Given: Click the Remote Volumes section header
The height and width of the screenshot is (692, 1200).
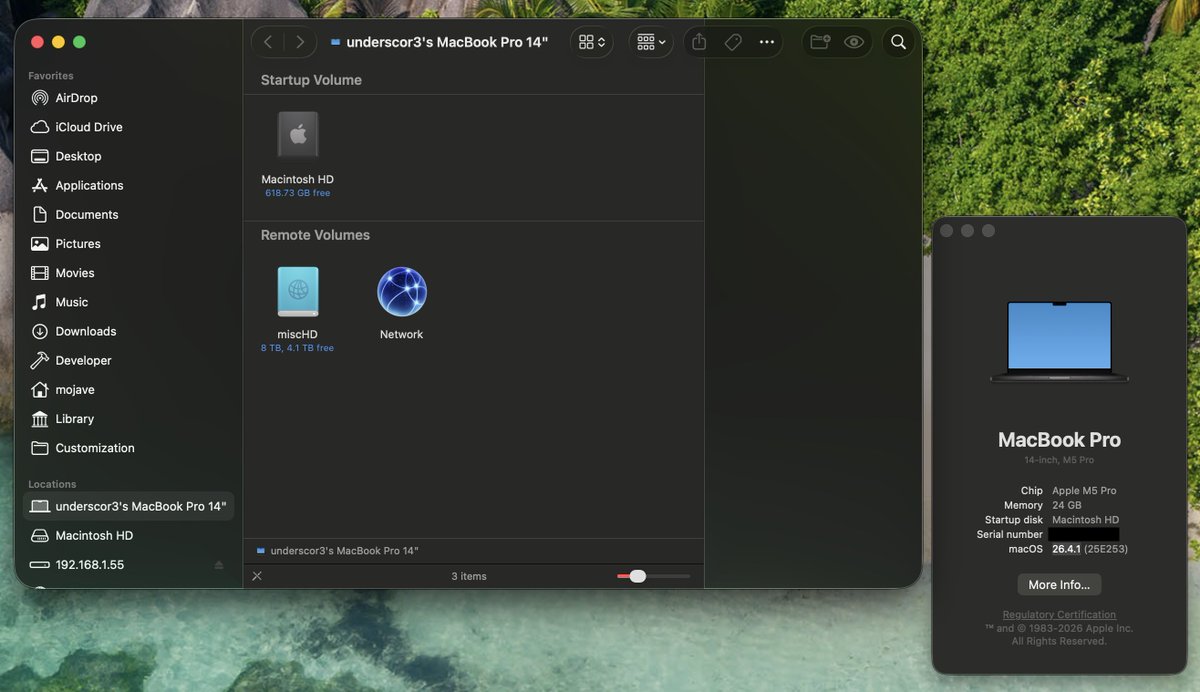Looking at the screenshot, I should pos(315,235).
